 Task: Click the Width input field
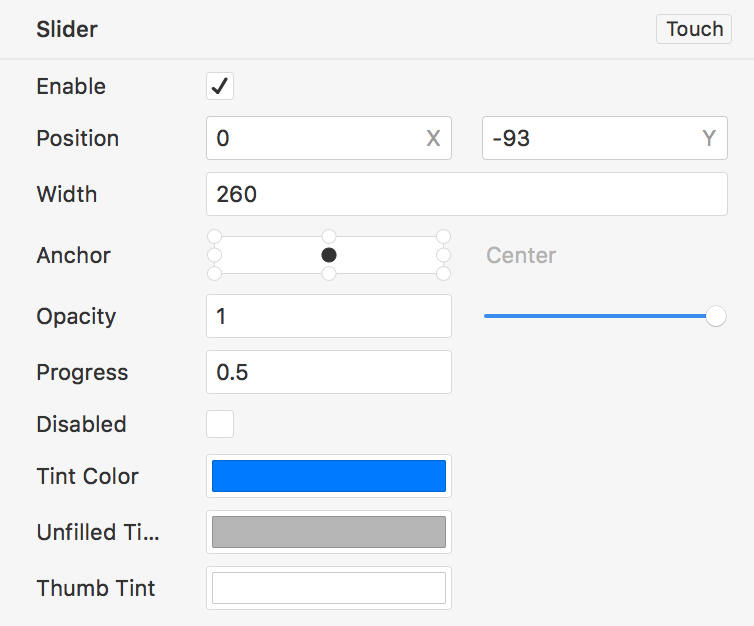(x=466, y=194)
